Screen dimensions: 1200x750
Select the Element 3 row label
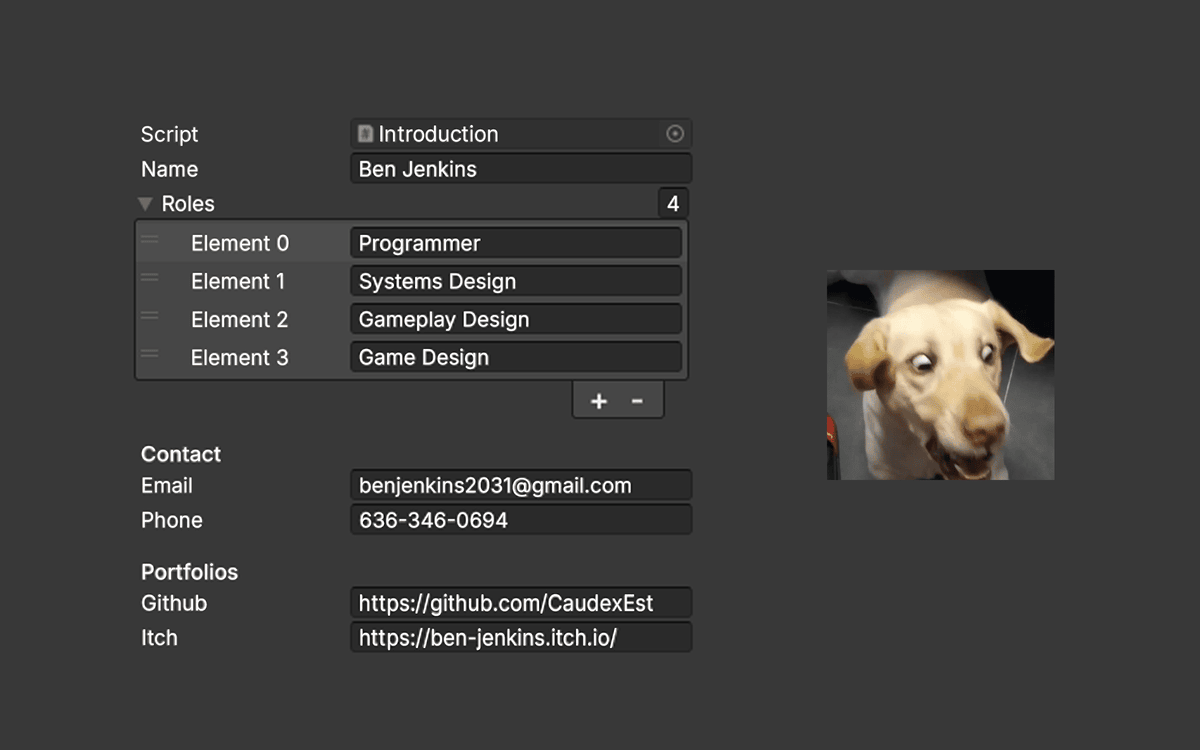[240, 357]
